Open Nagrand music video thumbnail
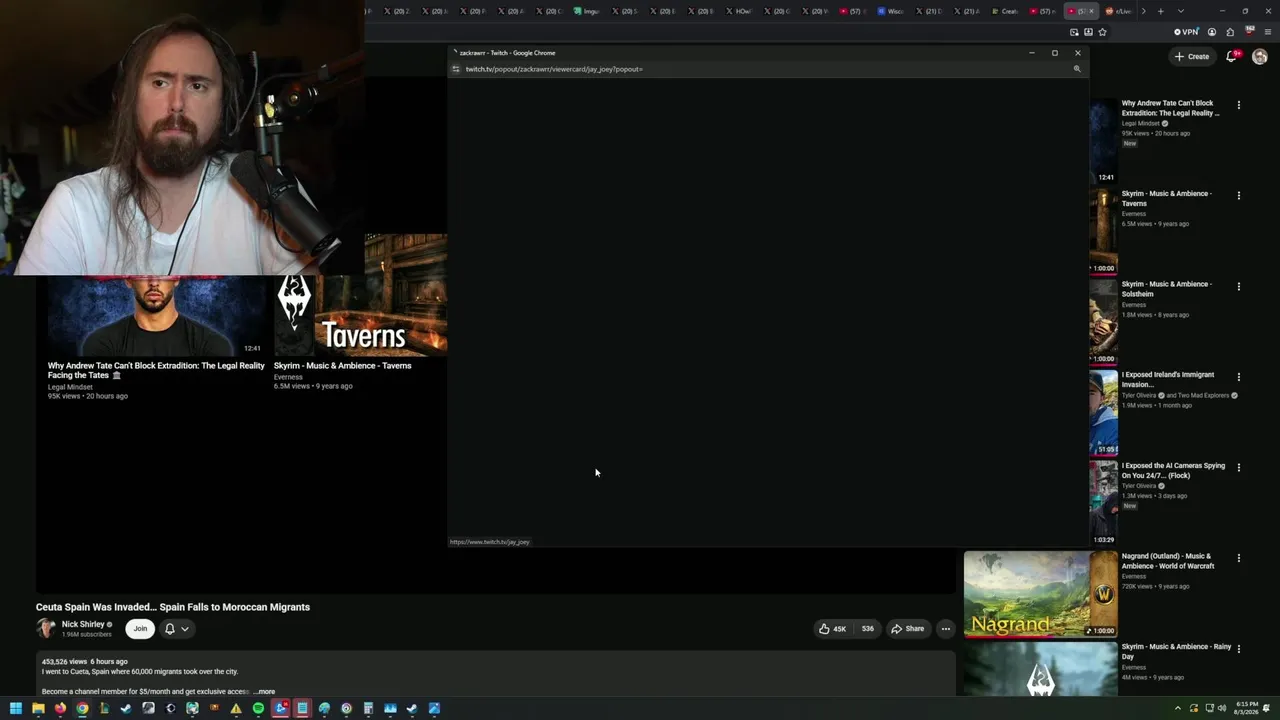The width and height of the screenshot is (1280, 720). (x=1041, y=594)
